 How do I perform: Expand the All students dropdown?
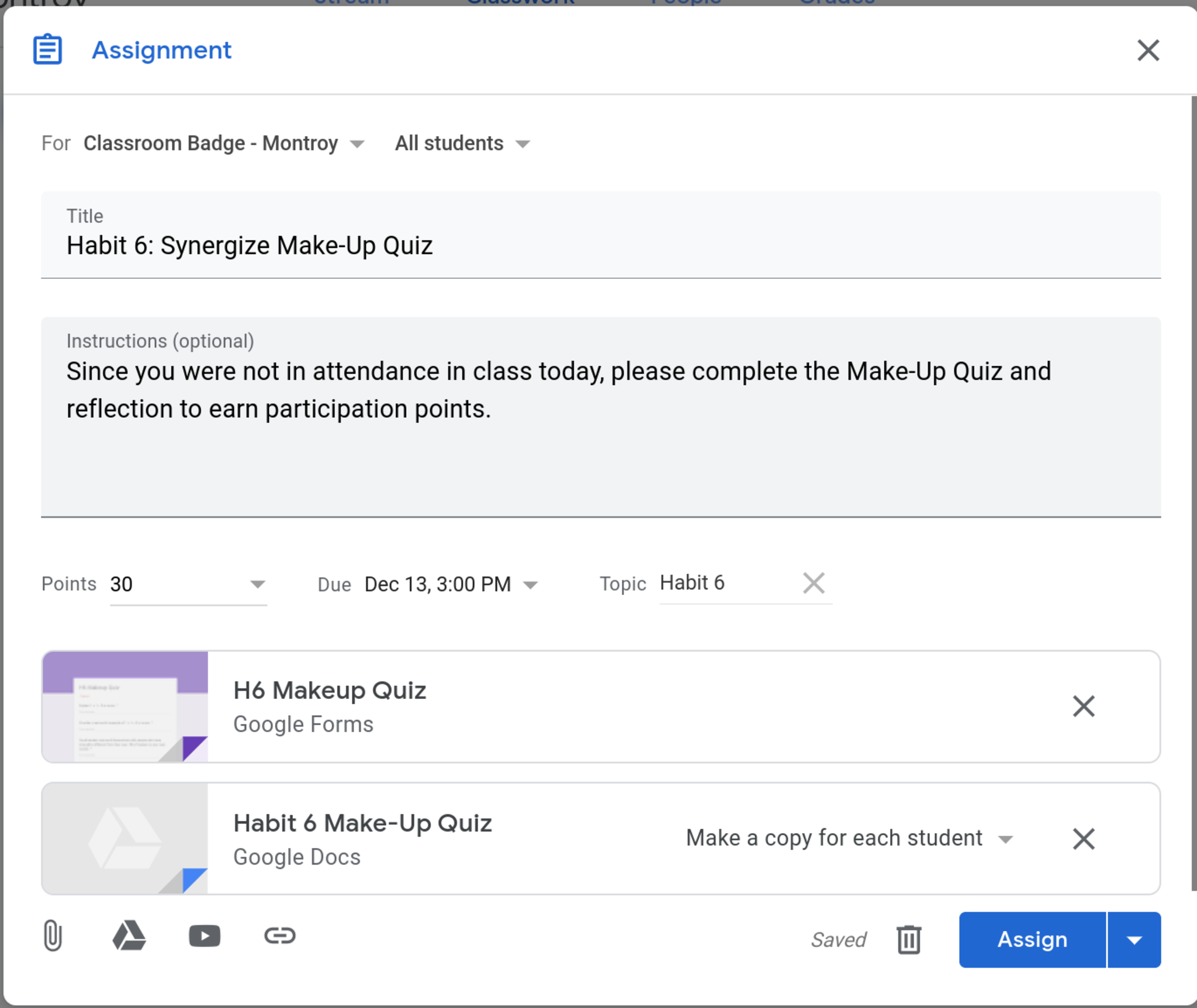523,144
